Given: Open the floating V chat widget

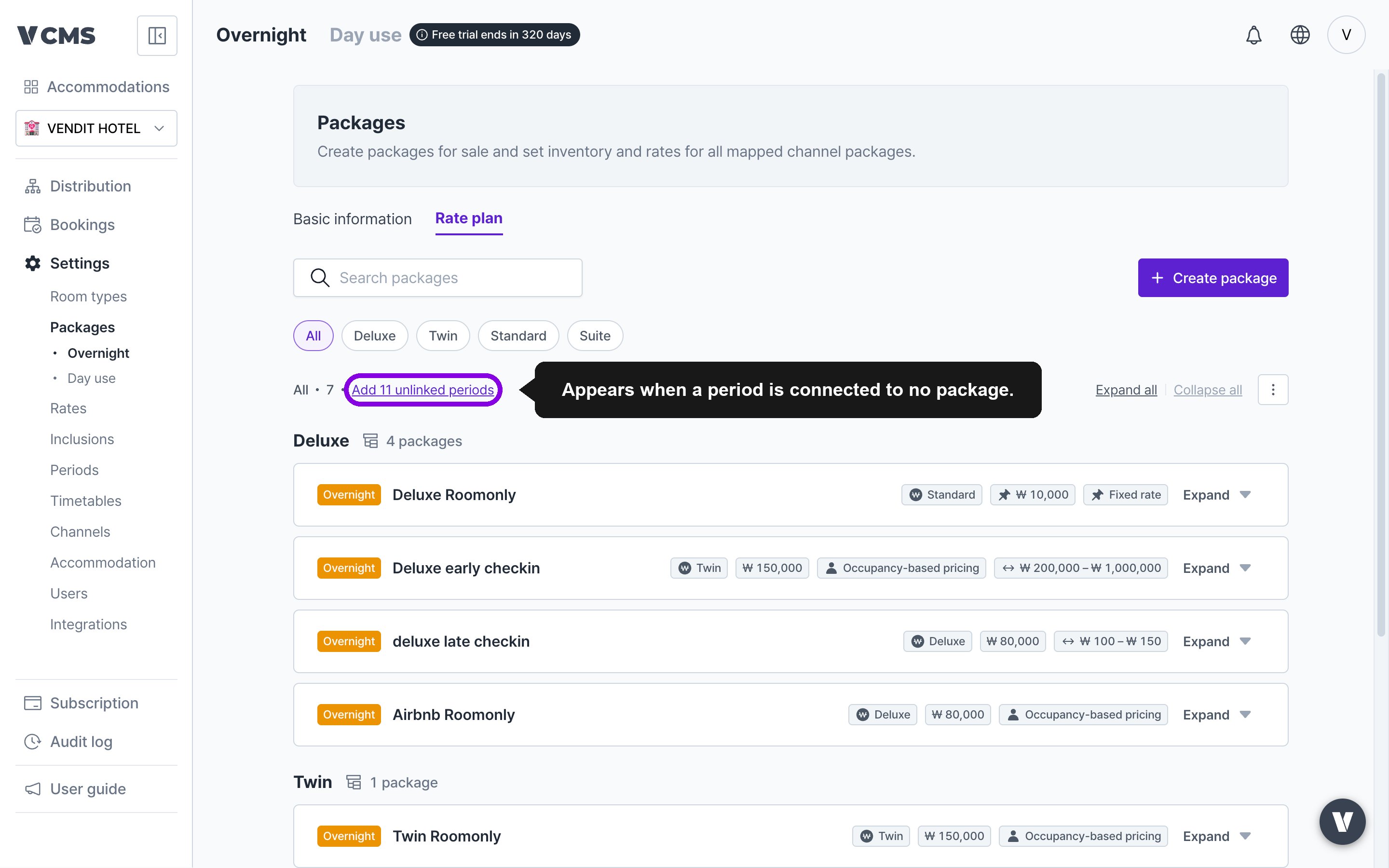Looking at the screenshot, I should pos(1342,822).
